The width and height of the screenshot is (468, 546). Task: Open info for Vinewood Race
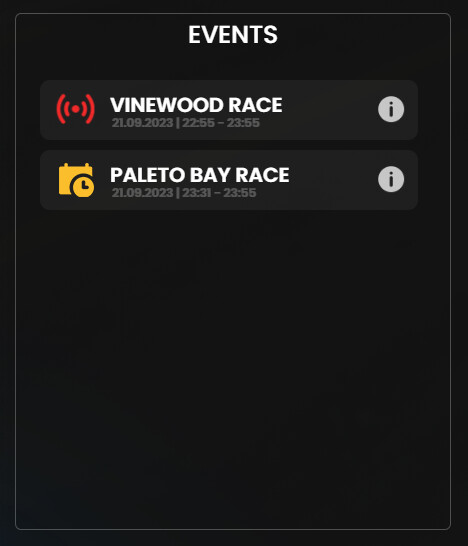[x=391, y=109]
